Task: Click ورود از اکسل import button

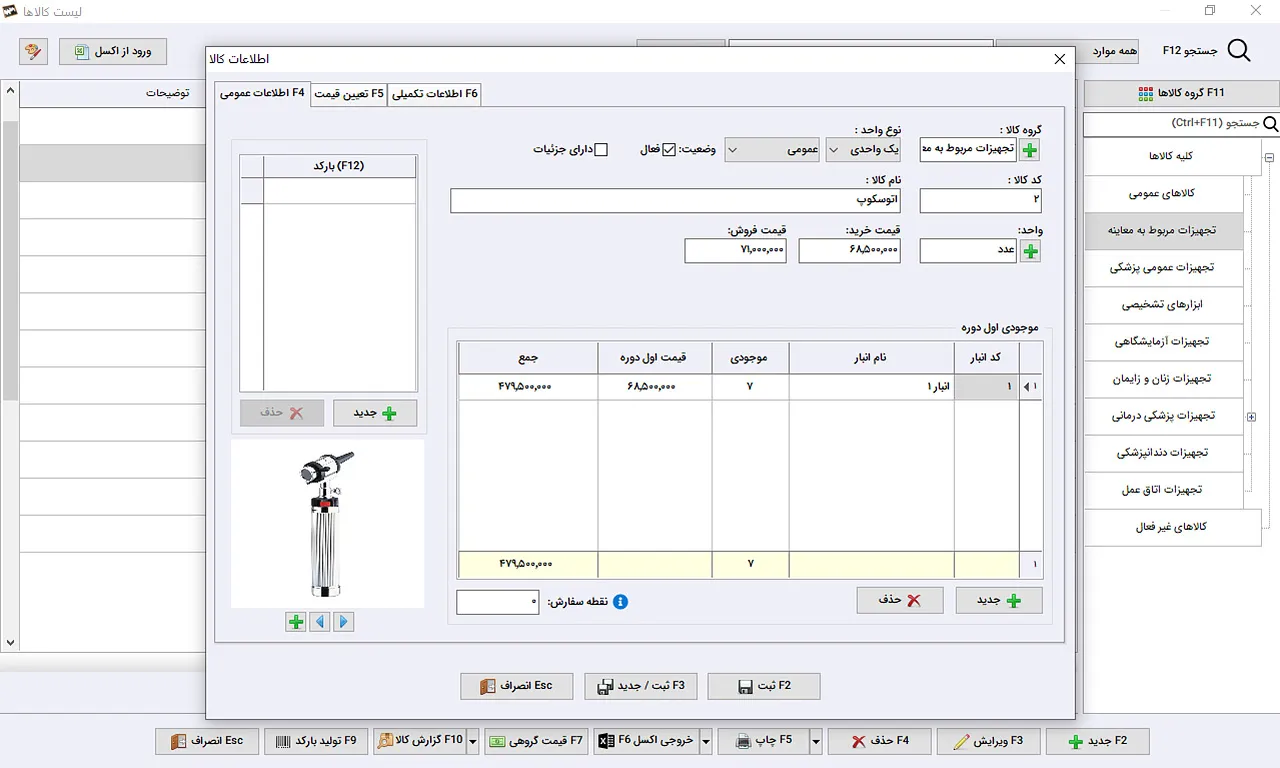Action: coord(113,51)
